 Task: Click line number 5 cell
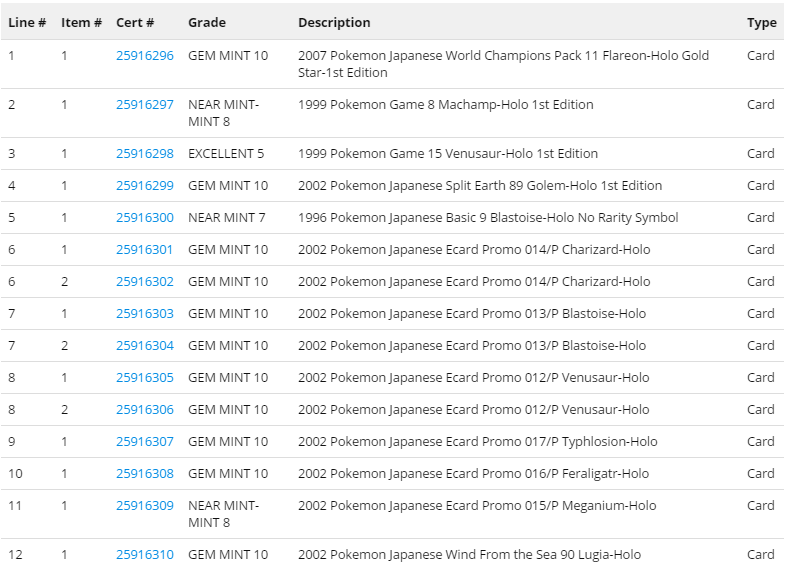pyautogui.click(x=12, y=218)
